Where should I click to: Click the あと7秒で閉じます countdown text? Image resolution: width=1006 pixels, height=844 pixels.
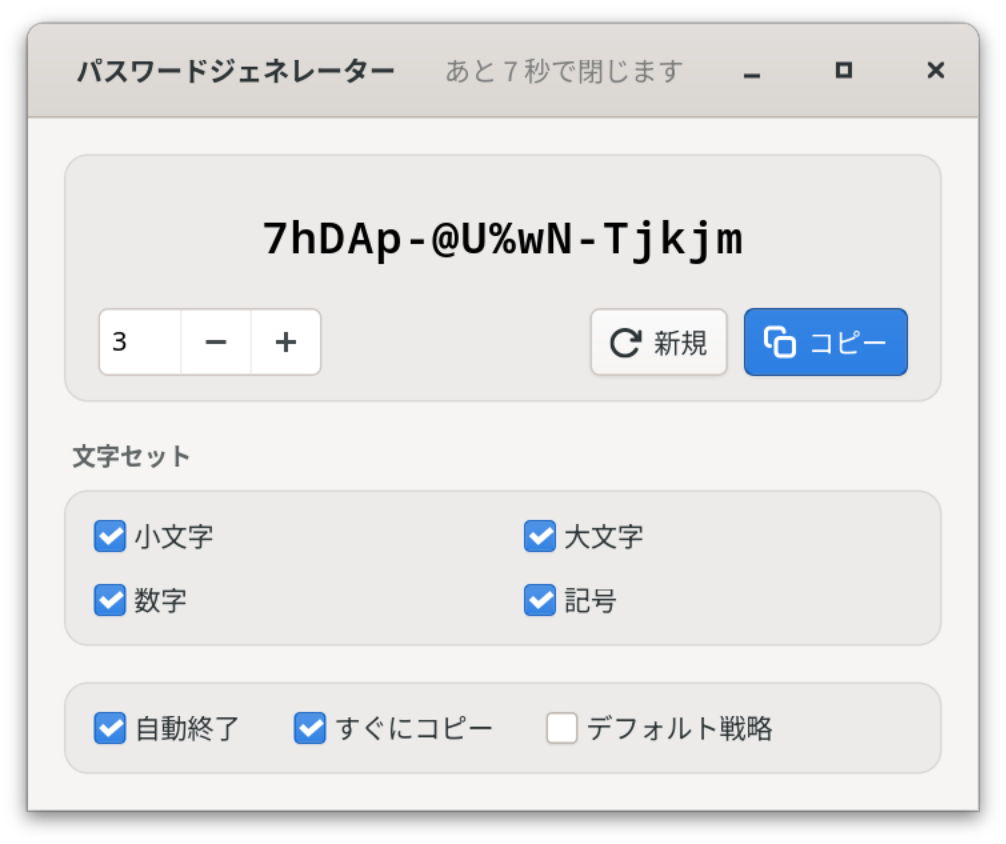tap(564, 71)
